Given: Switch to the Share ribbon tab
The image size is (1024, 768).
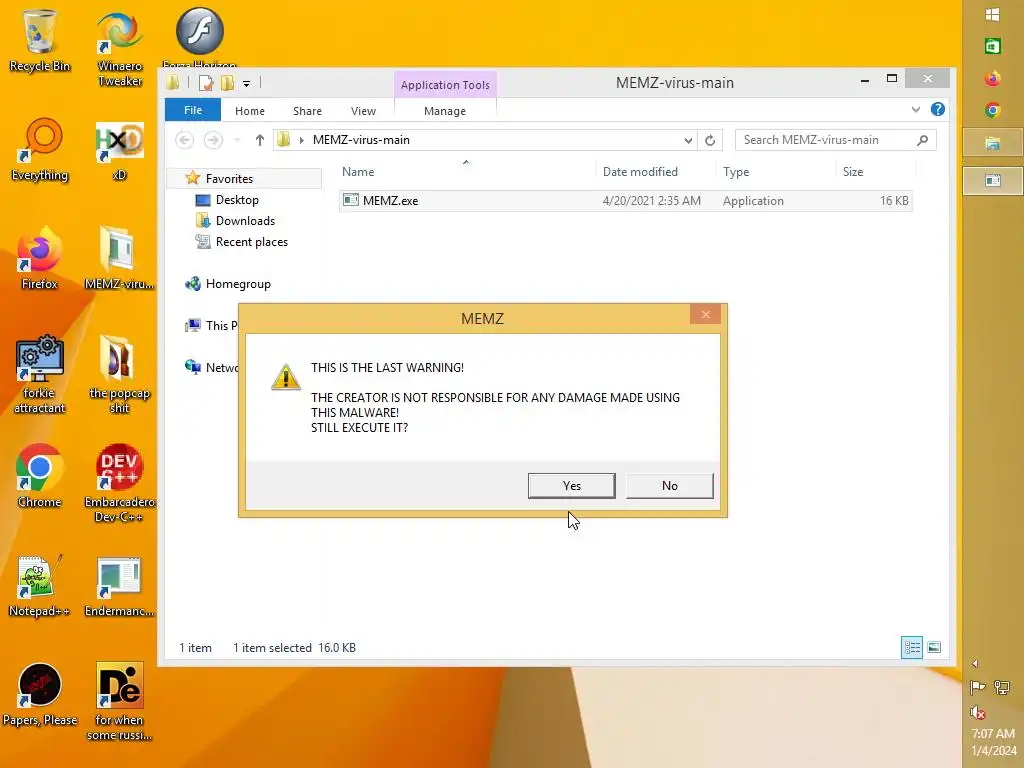Looking at the screenshot, I should click(307, 111).
